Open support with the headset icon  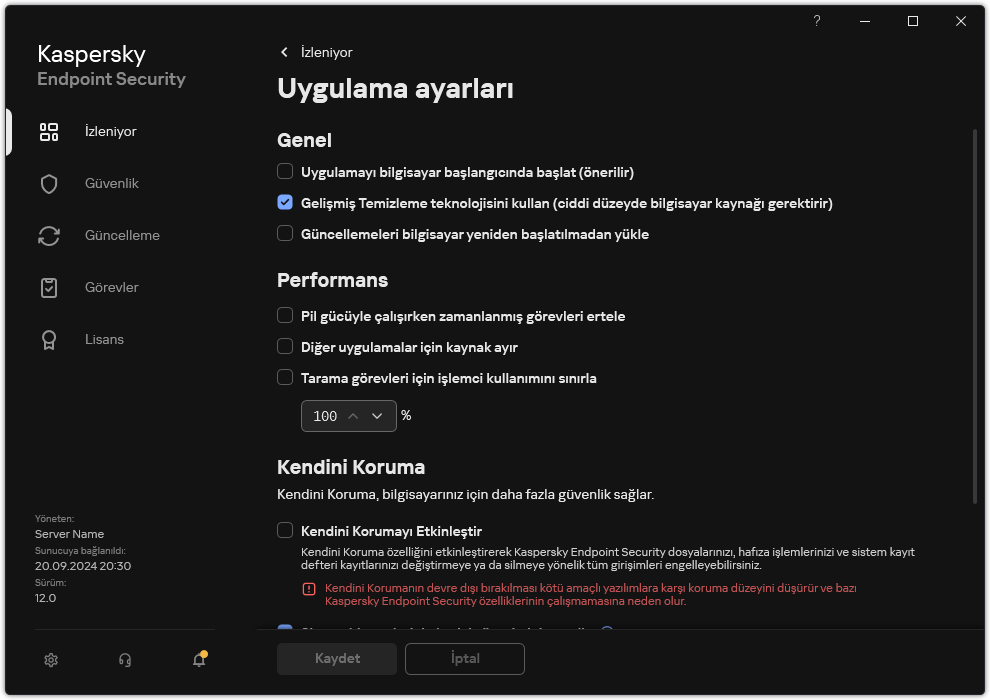(124, 660)
